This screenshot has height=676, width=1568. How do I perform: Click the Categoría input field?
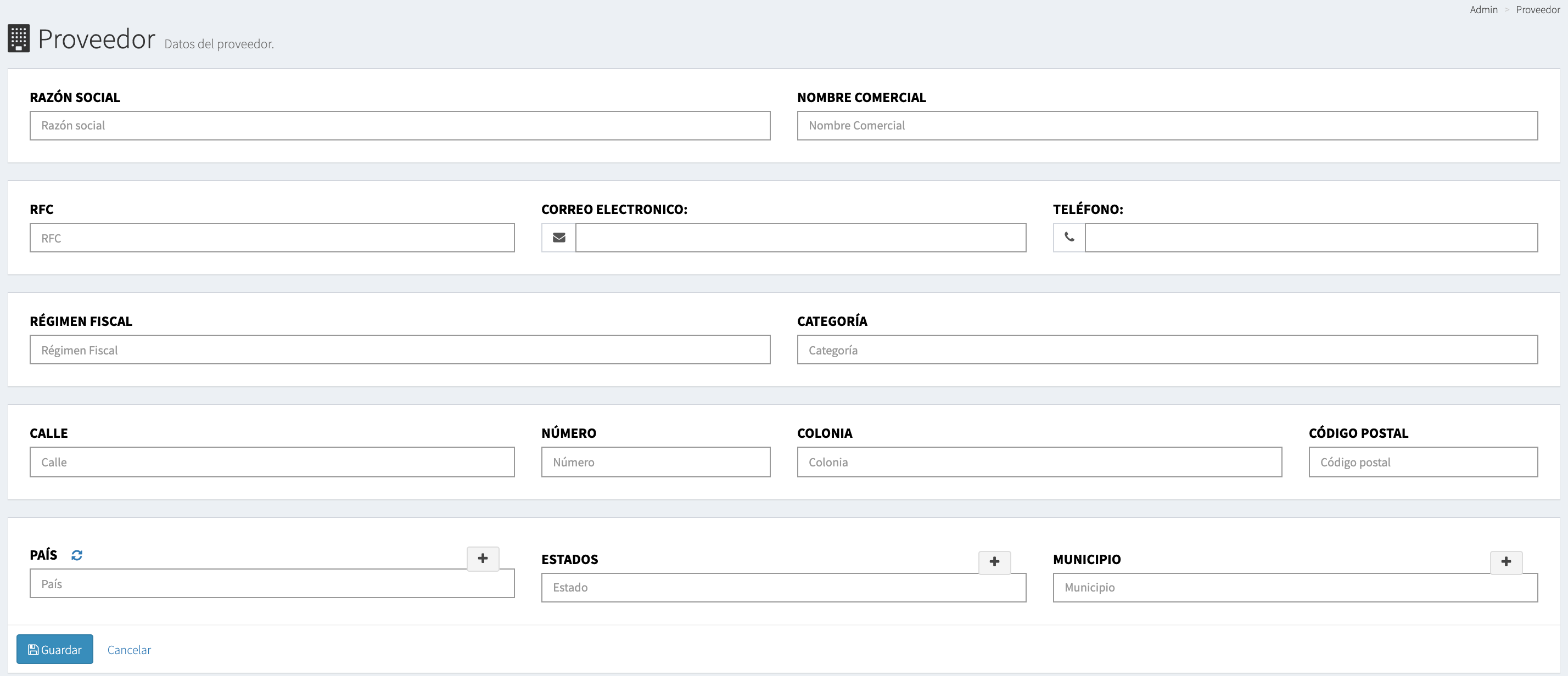coord(1167,350)
